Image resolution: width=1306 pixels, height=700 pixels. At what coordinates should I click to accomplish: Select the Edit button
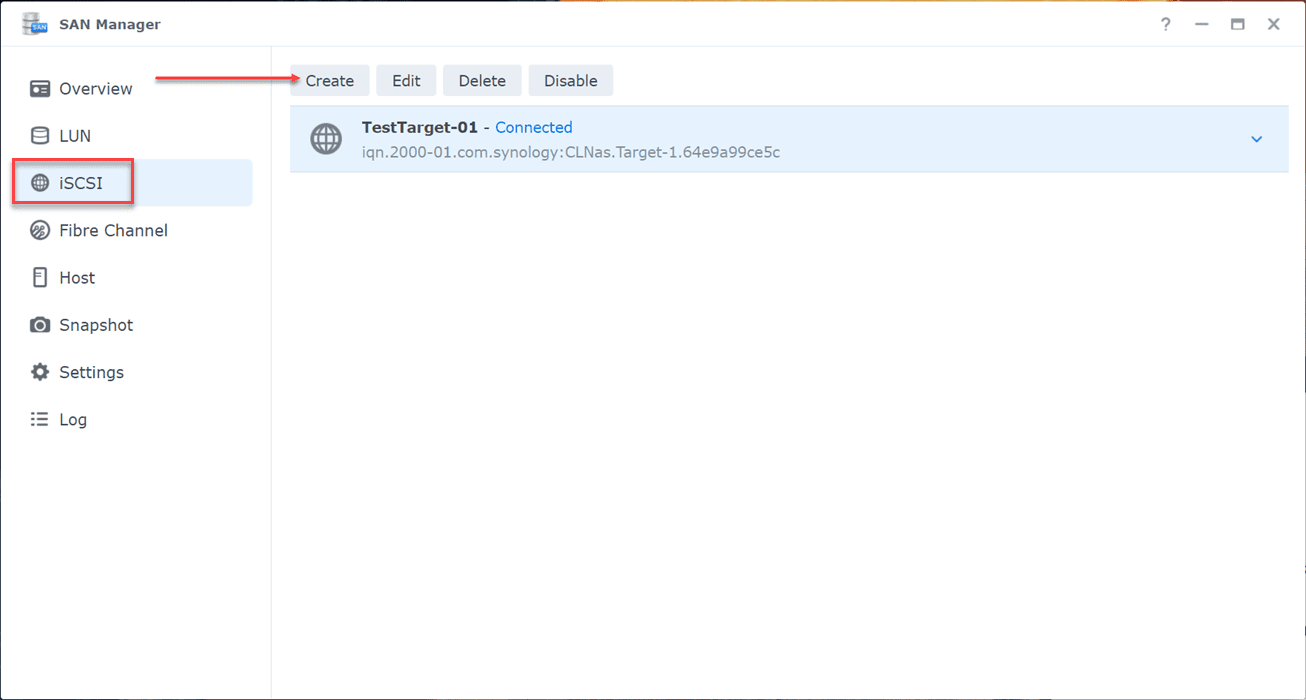(x=406, y=80)
